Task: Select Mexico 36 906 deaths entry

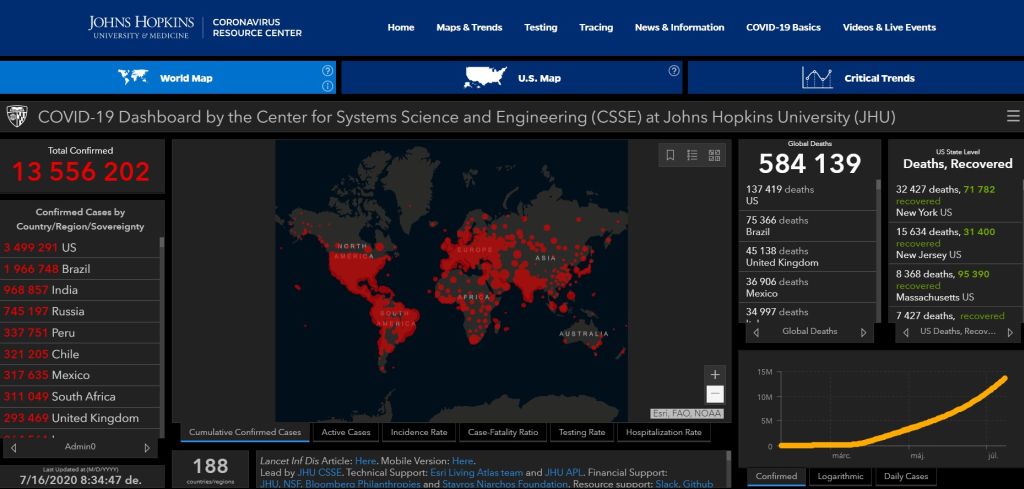Action: tap(807, 287)
